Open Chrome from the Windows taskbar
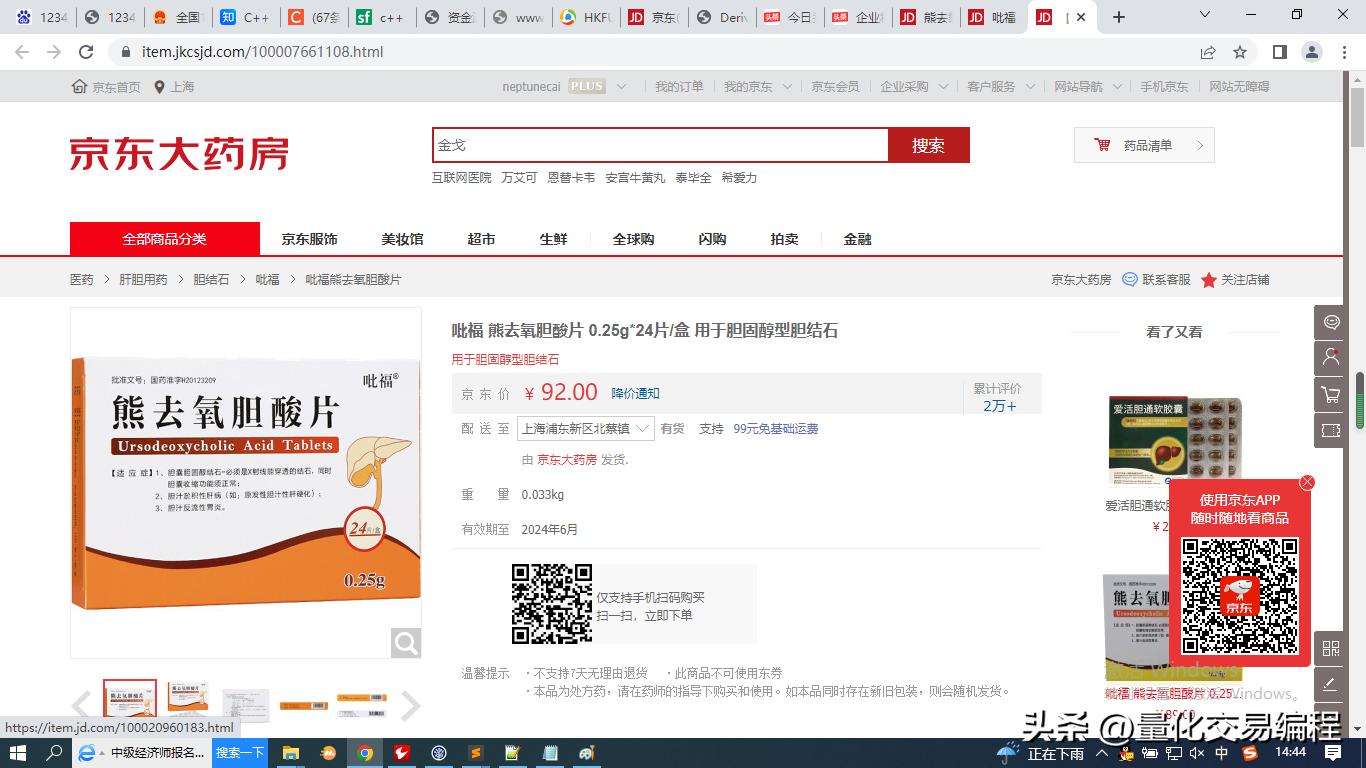Screen dimensions: 1366x768 pos(365,753)
